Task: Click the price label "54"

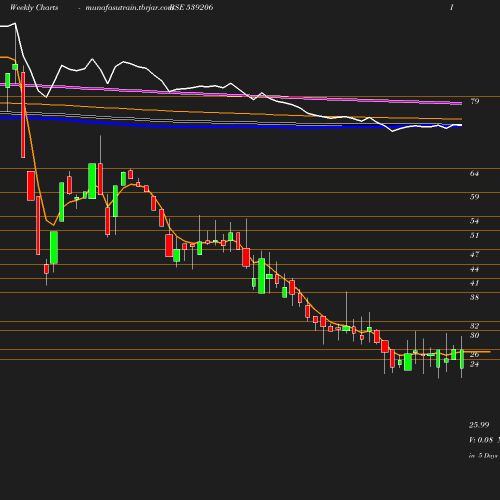Action: click(475, 221)
